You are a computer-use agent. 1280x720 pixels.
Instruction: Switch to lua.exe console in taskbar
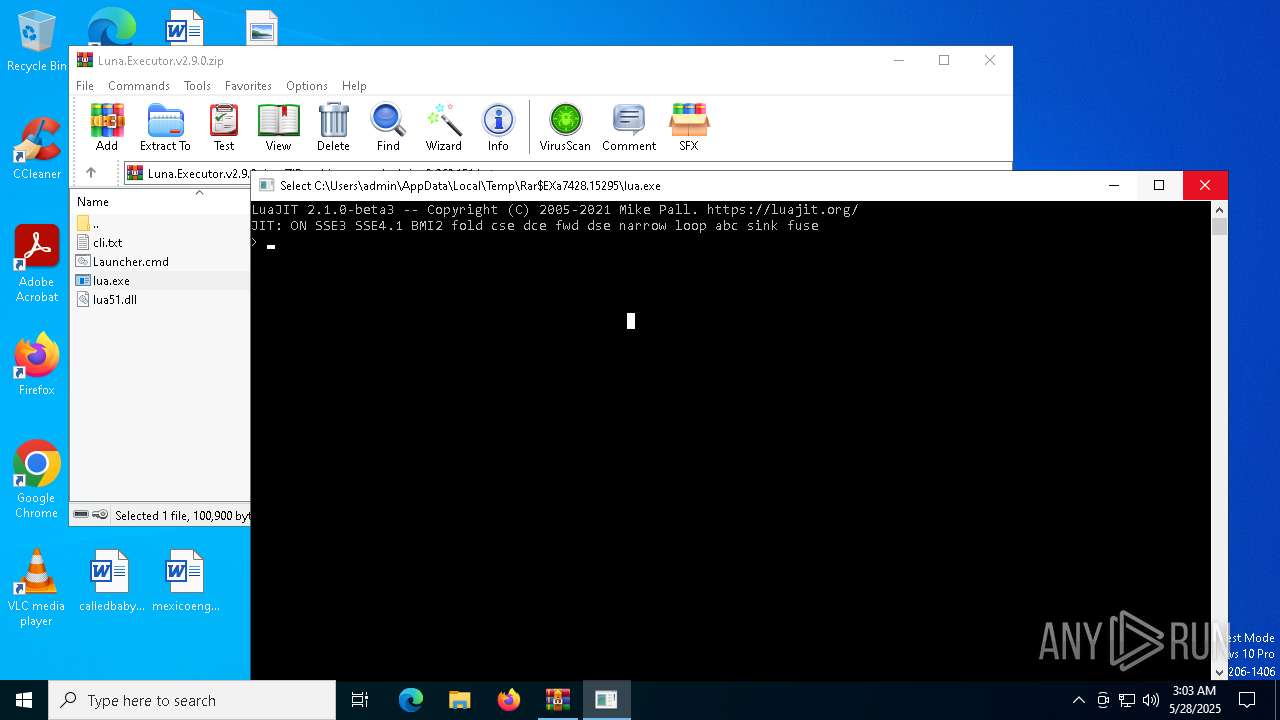[x=606, y=700]
